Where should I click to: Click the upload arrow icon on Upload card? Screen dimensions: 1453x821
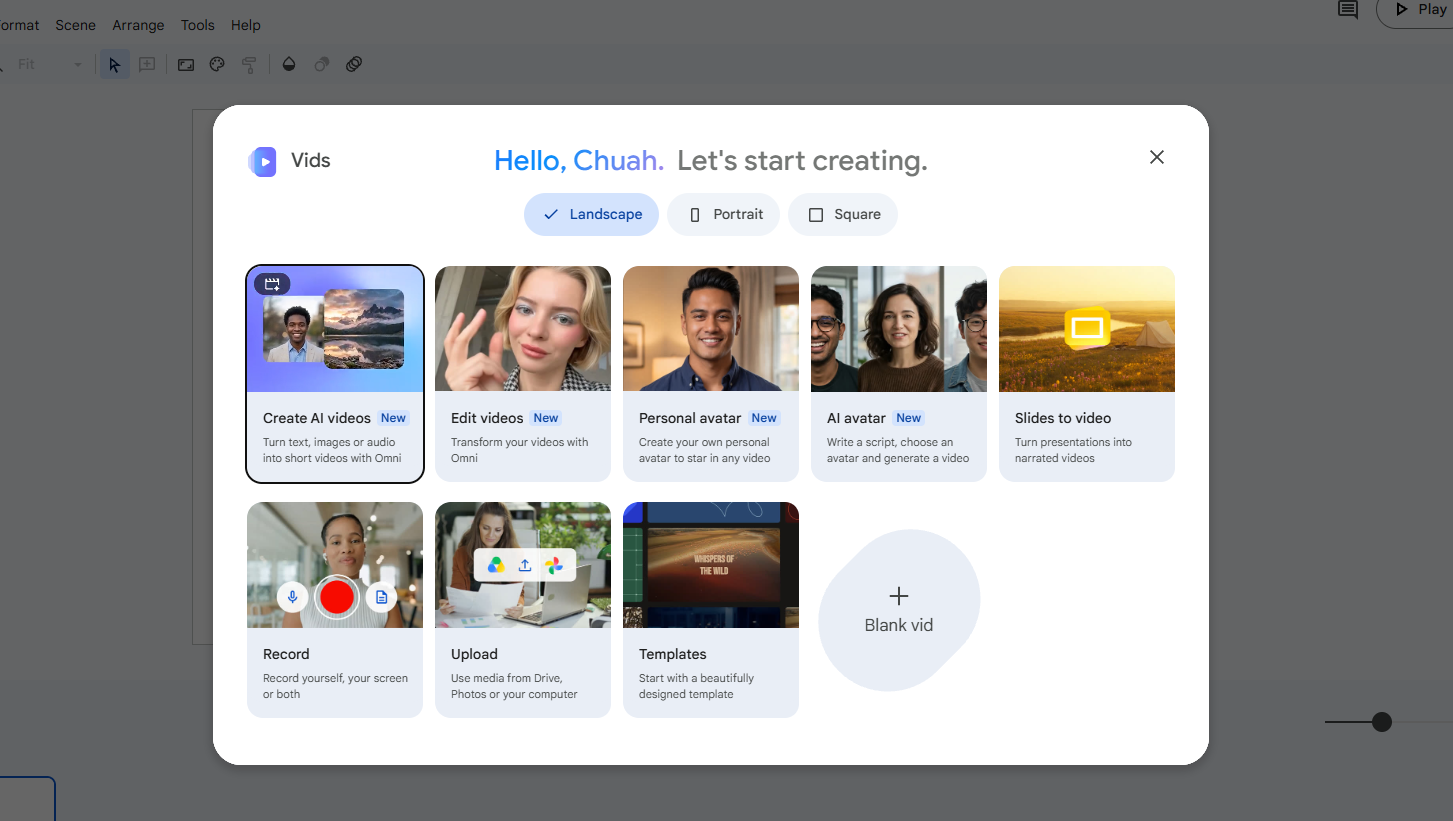525,565
